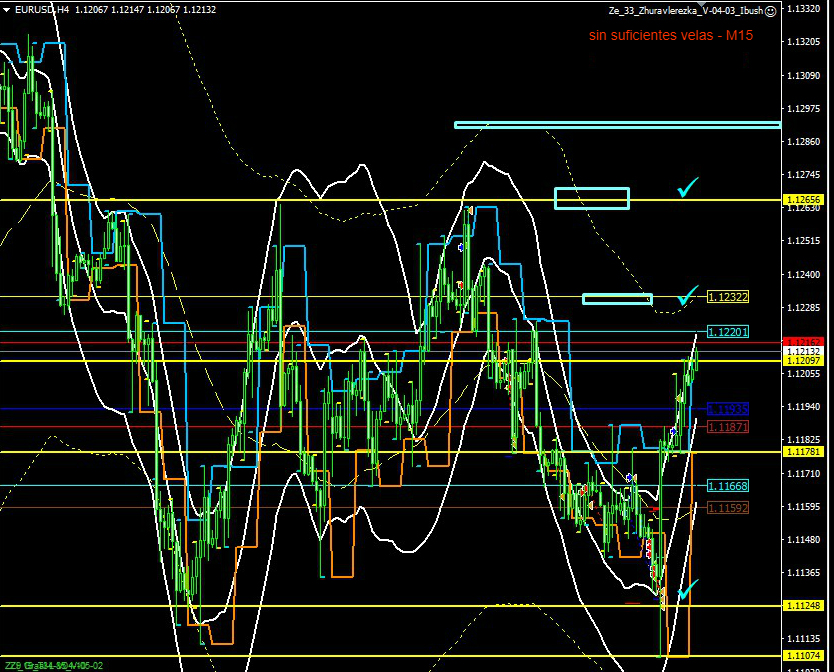
Task: Click the cyan checkmark near the 1.12656 line
Action: click(686, 187)
